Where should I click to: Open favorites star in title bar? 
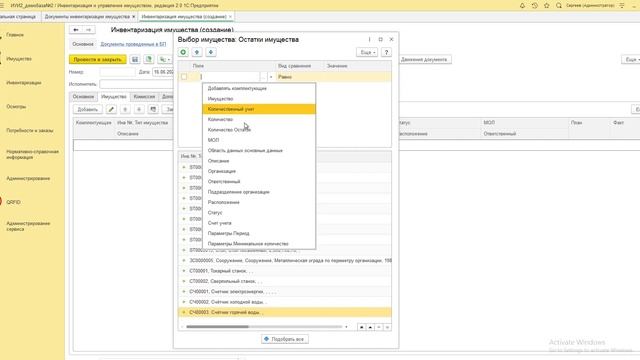pyautogui.click(x=547, y=5)
